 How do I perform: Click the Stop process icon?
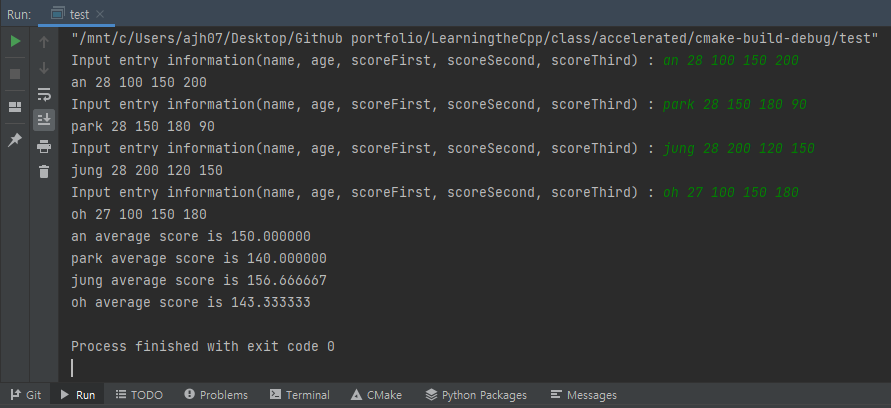click(x=15, y=74)
